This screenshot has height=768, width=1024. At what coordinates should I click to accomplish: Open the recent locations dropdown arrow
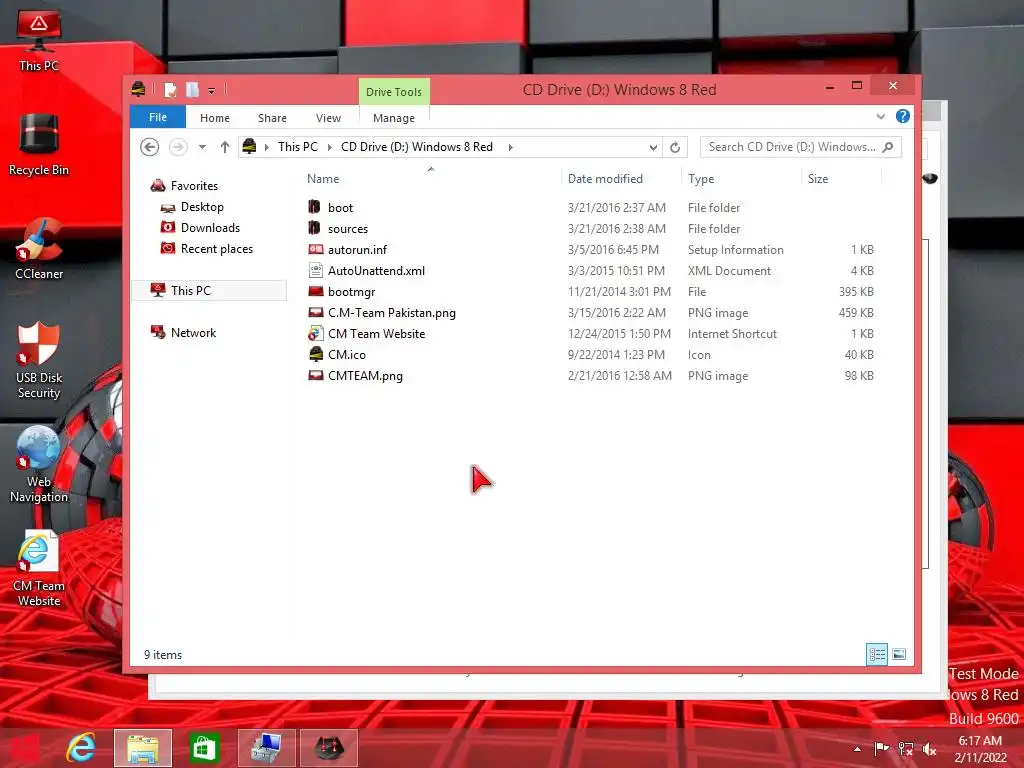tap(202, 147)
